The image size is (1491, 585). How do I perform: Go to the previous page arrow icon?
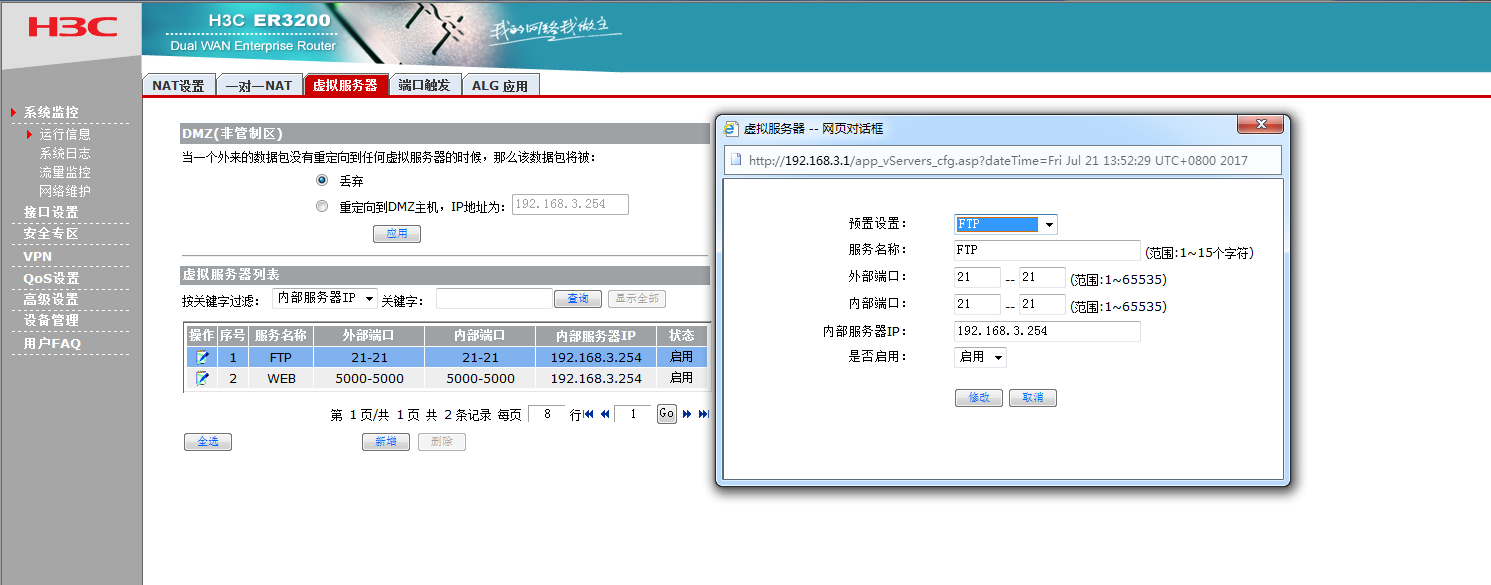coord(604,414)
